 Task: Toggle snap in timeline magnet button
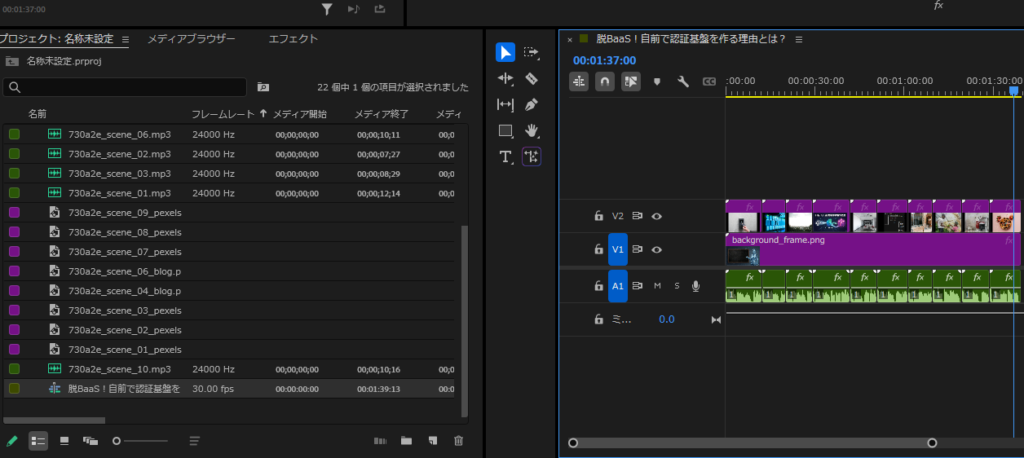tap(605, 82)
